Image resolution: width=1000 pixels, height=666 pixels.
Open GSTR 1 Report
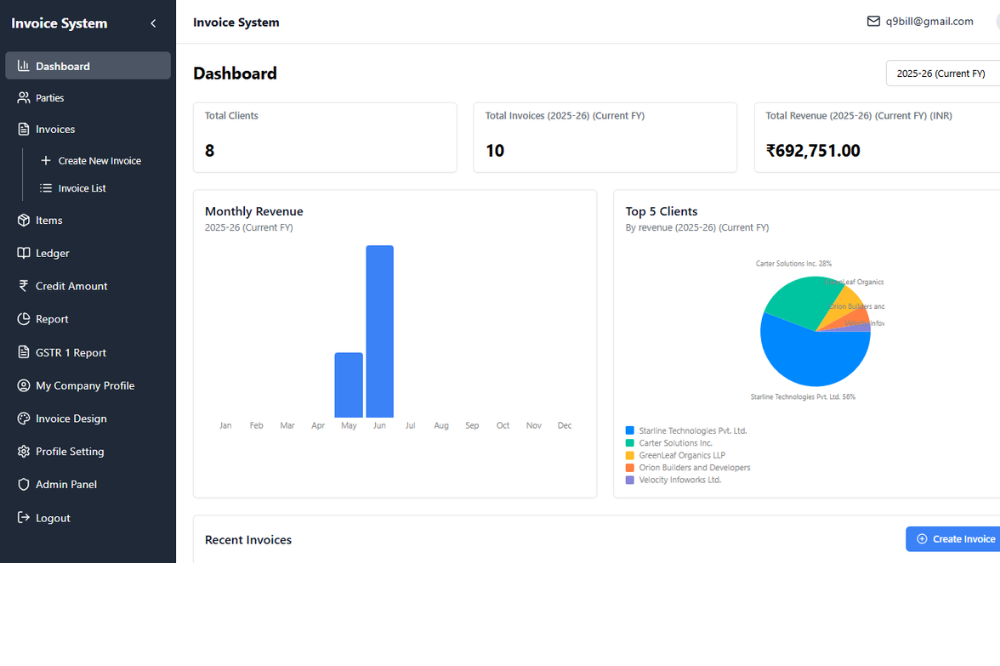tap(88, 352)
